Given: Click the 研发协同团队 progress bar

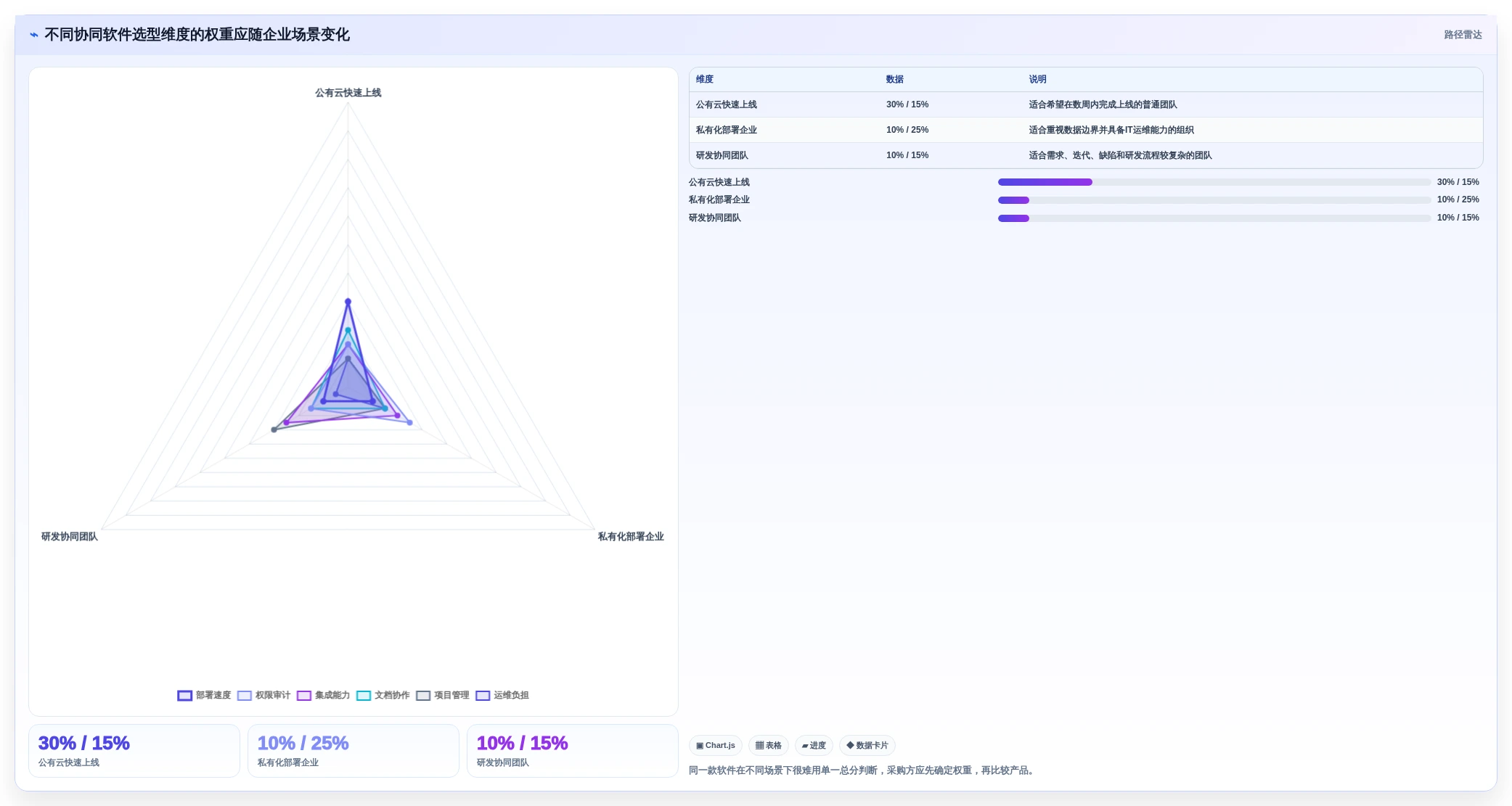Looking at the screenshot, I should coord(1214,218).
